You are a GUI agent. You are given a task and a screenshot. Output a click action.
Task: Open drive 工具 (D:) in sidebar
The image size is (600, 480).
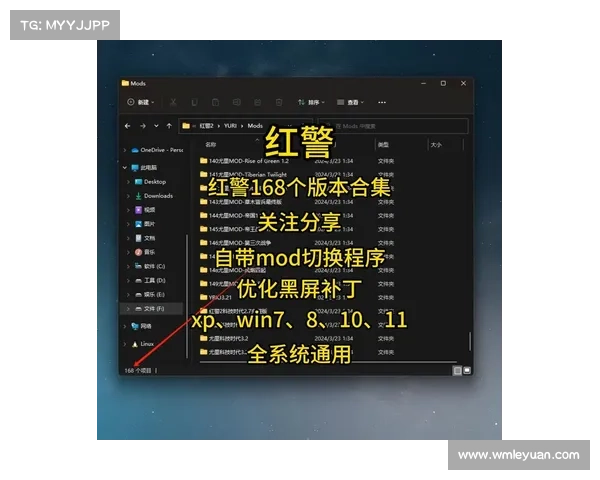[150, 281]
